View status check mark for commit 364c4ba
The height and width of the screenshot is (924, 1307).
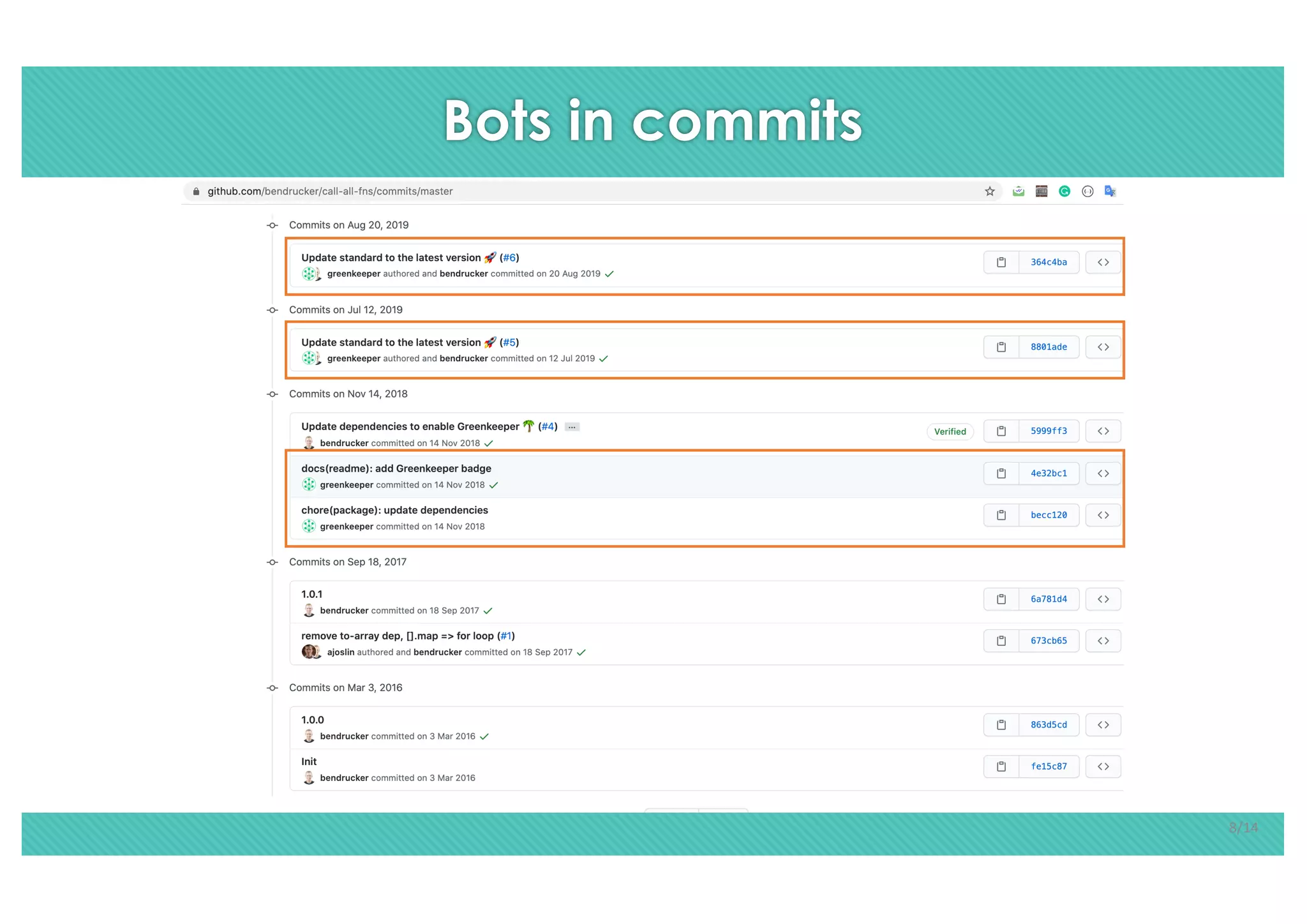609,274
